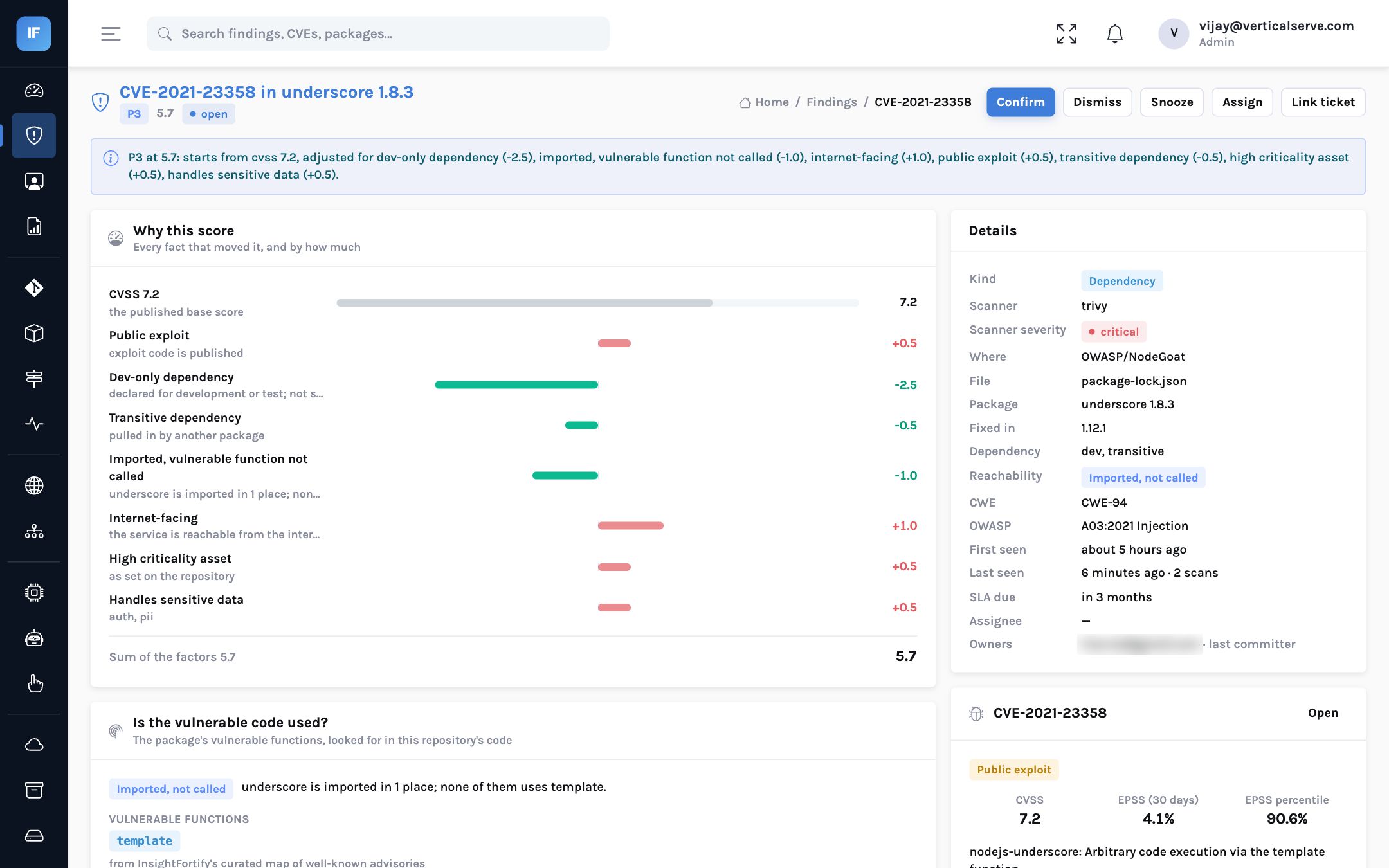Open the user card sidebar icon
1389x868 pixels.
point(34,181)
